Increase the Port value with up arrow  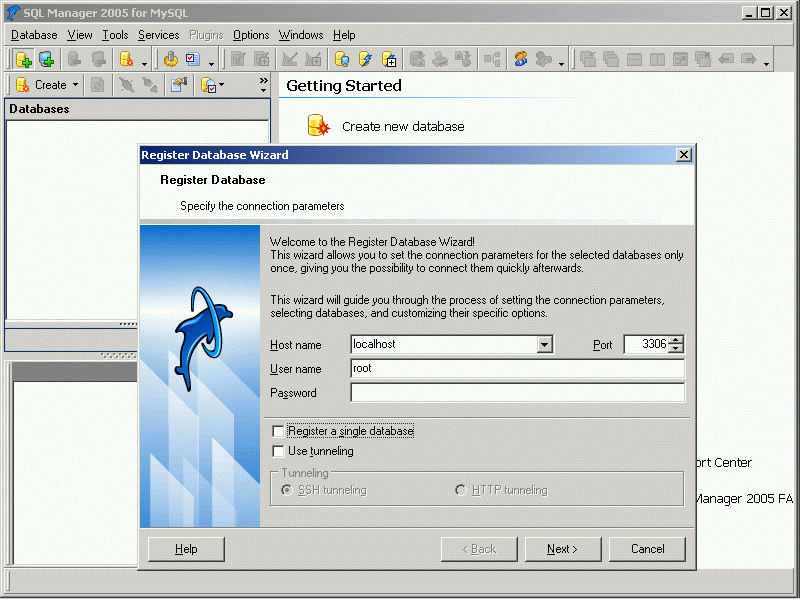[676, 340]
